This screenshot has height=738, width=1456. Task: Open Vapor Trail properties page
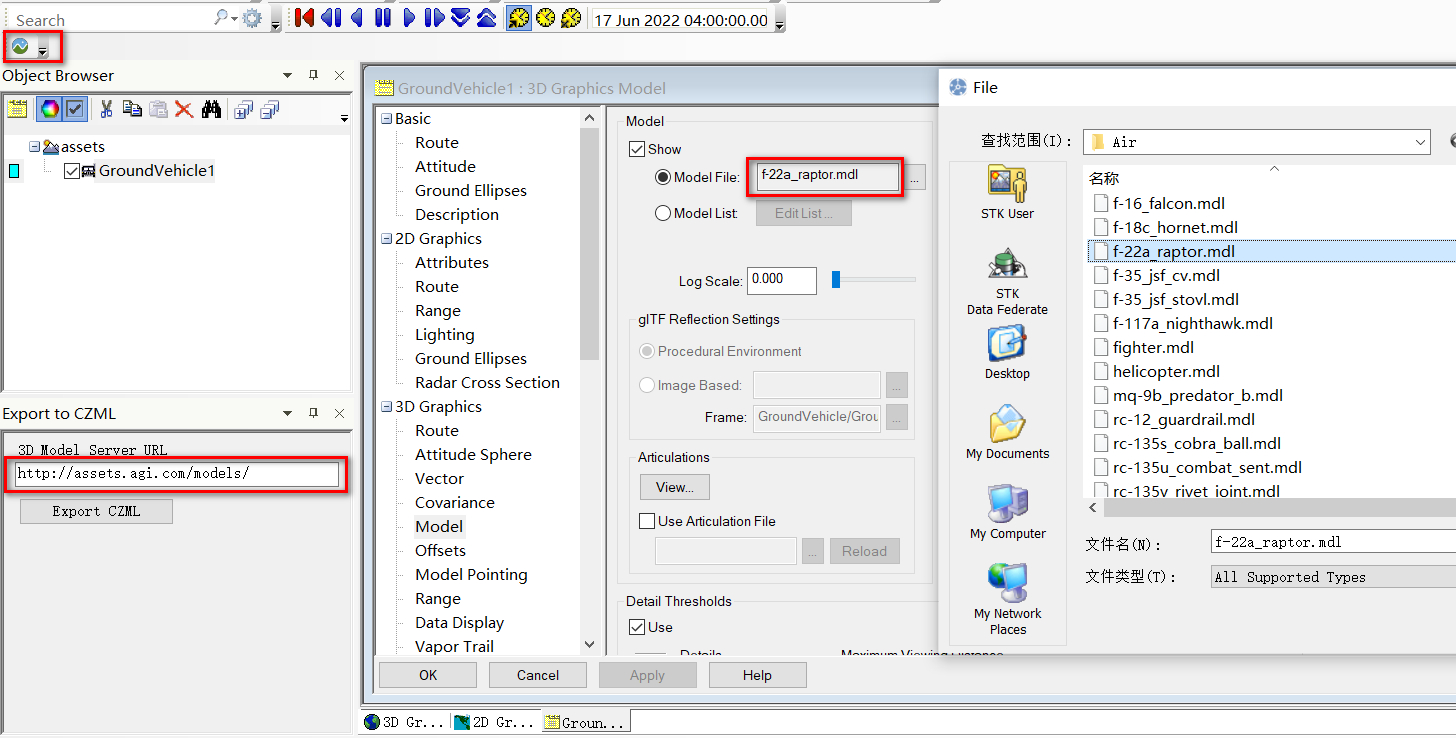click(454, 647)
